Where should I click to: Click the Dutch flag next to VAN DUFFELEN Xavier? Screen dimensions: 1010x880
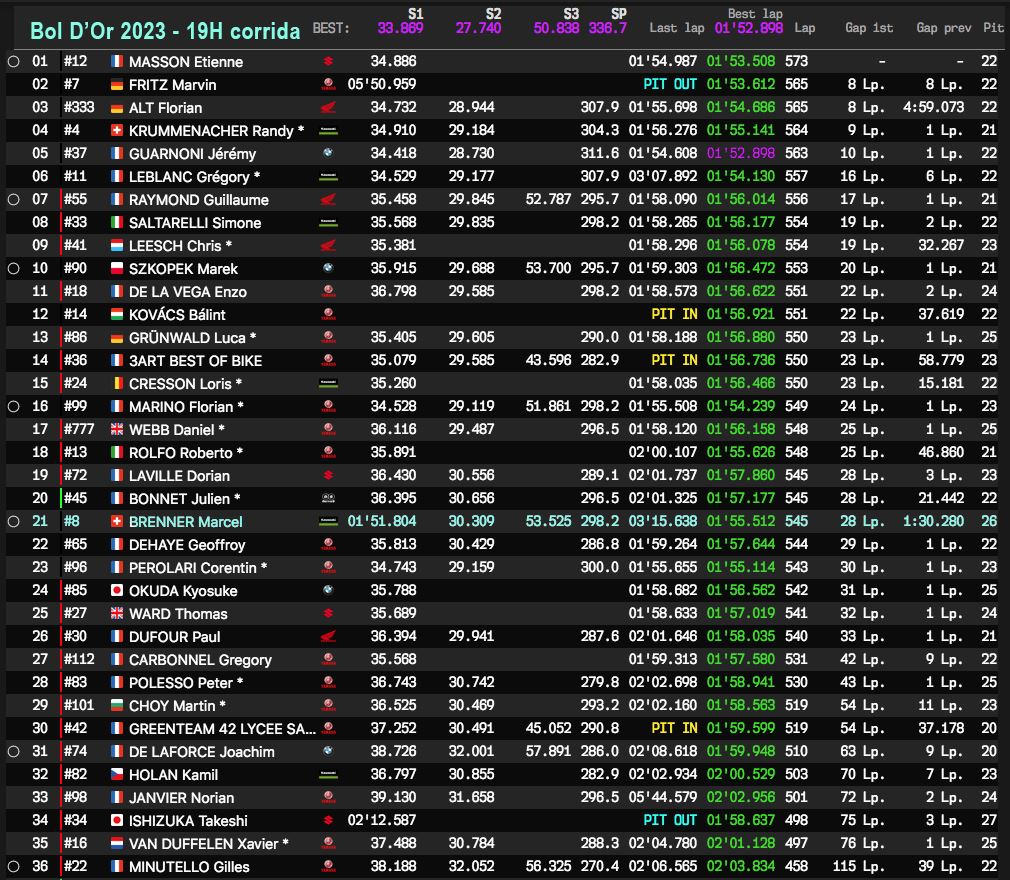(117, 843)
